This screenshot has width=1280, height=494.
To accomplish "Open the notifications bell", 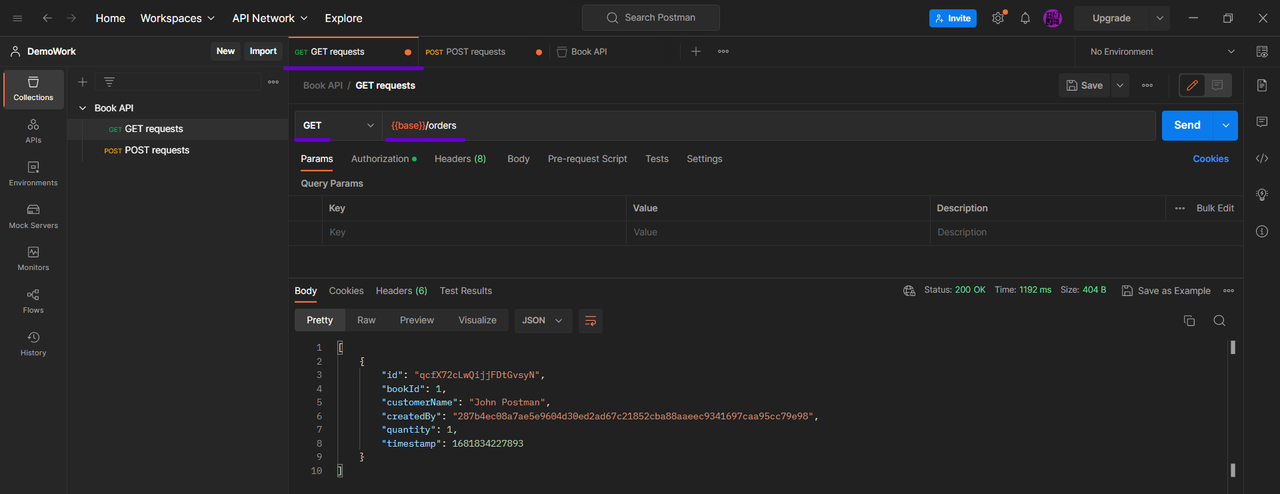I will (x=1025, y=18).
